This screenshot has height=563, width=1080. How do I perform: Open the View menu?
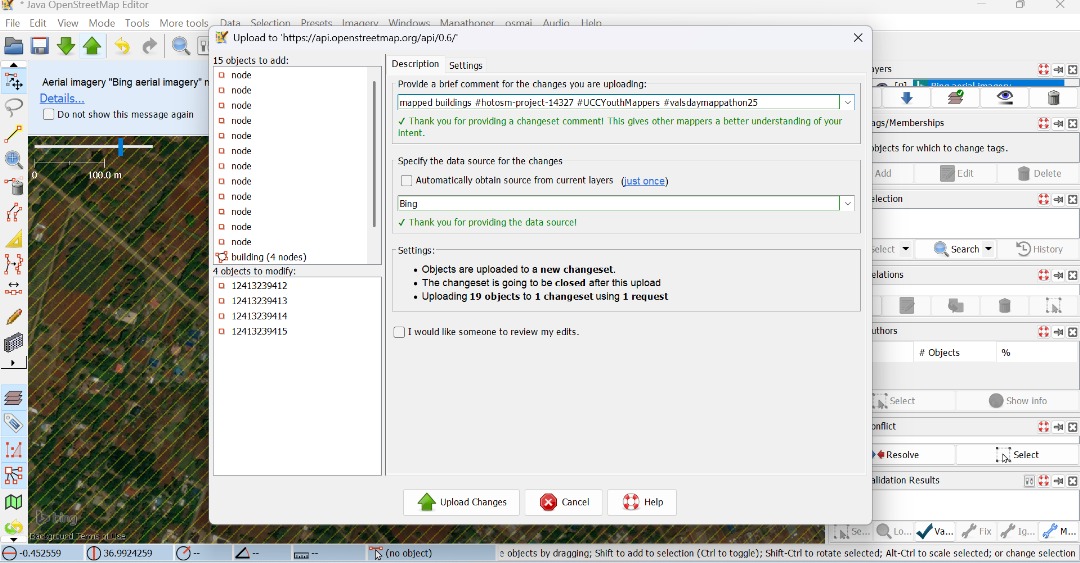(68, 23)
